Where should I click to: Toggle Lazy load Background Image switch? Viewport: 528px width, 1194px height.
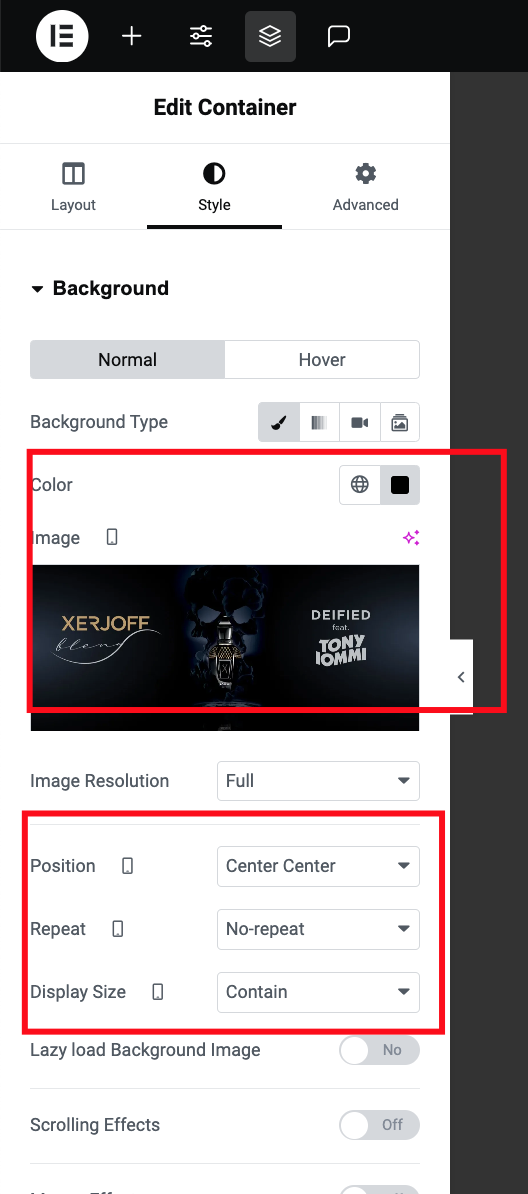pos(379,1050)
